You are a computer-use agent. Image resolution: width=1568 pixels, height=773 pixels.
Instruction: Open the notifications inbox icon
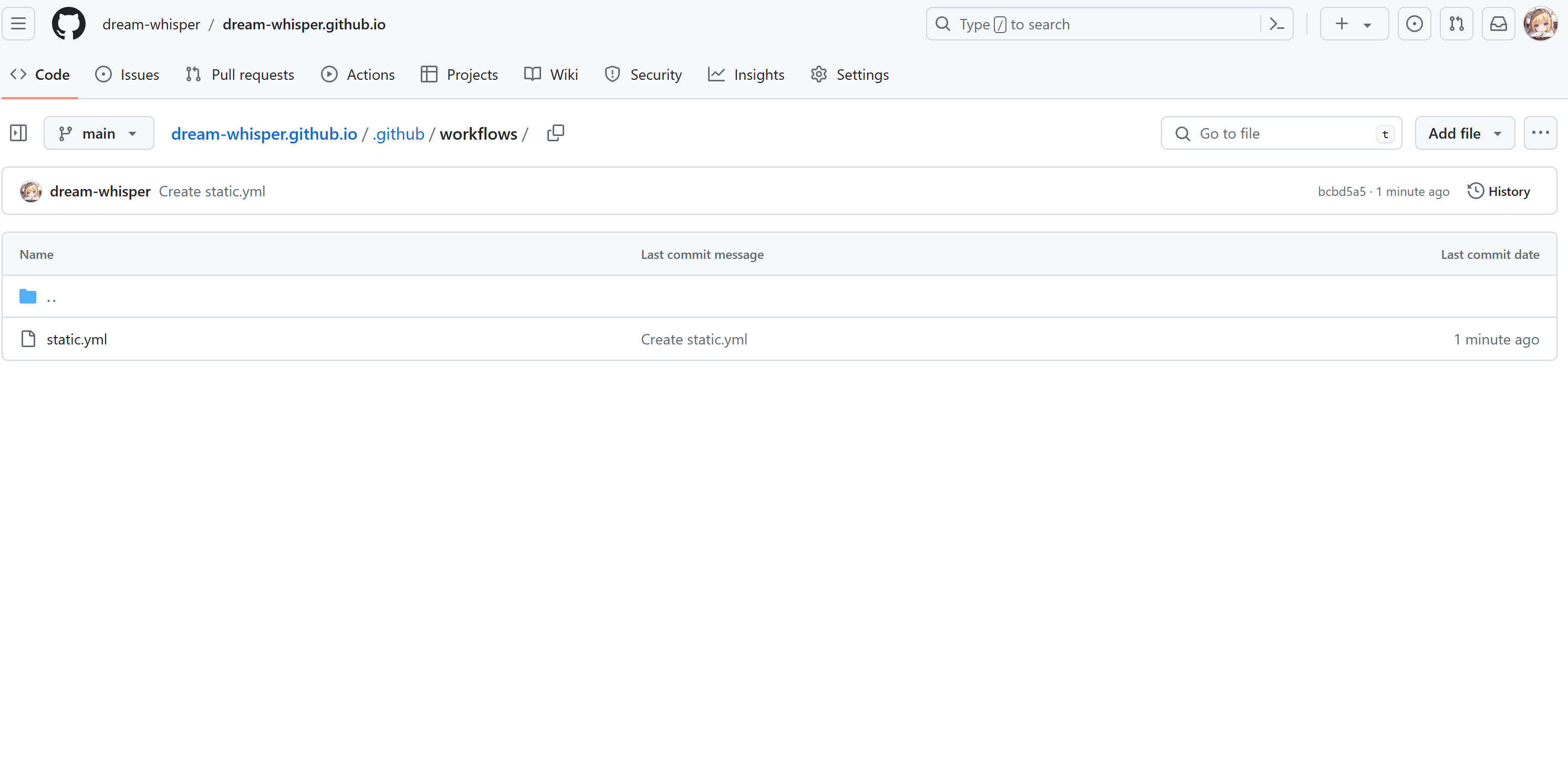click(x=1498, y=24)
